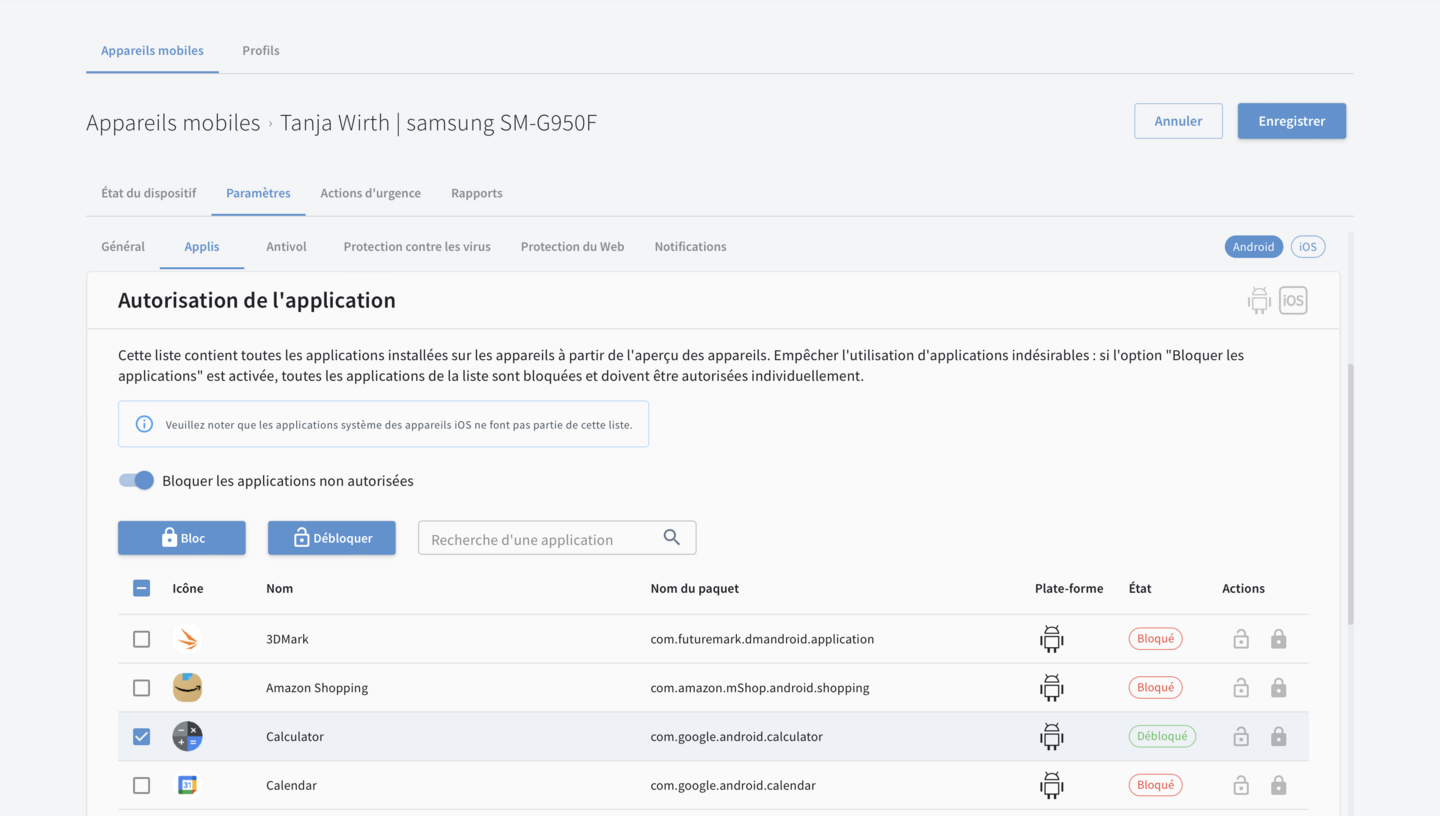1440x816 pixels.
Task: Click the Enregistrer button
Action: [x=1291, y=121]
